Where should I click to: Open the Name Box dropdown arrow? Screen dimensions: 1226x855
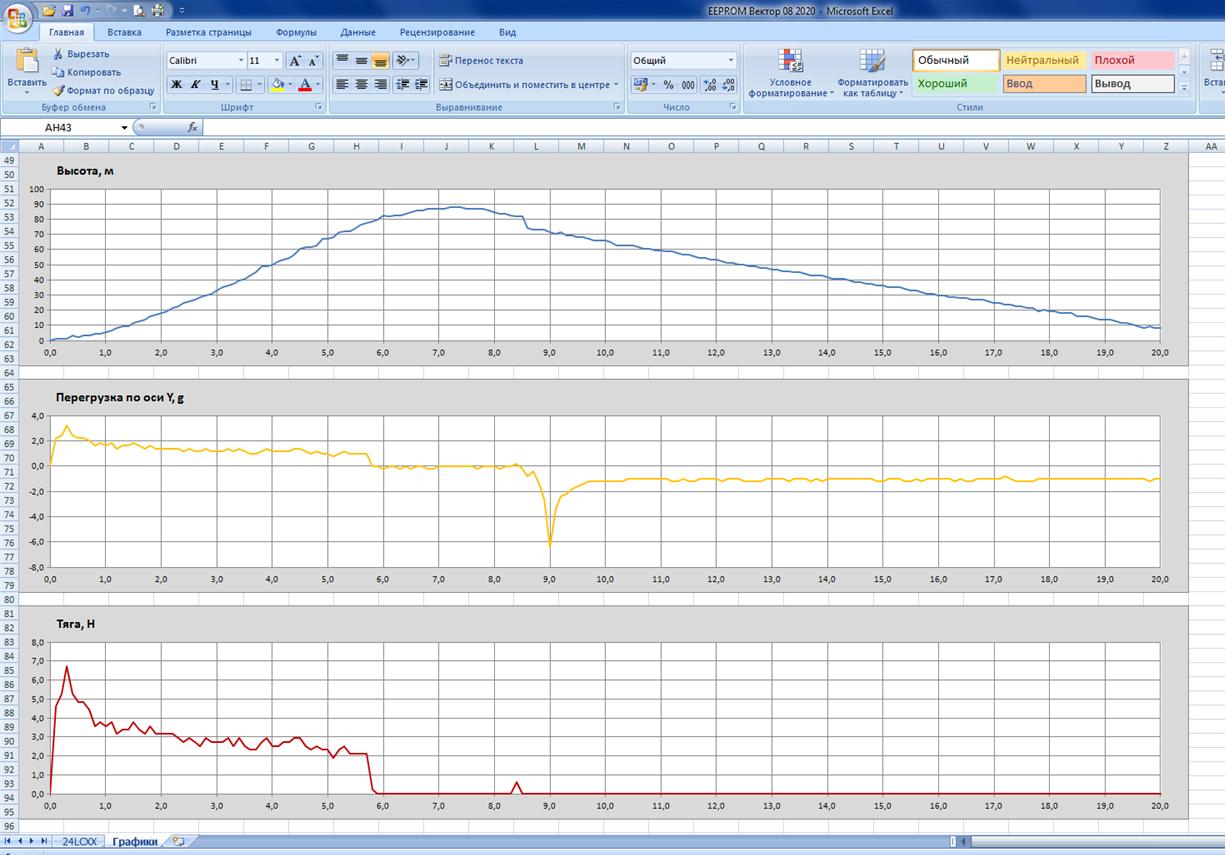pyautogui.click(x=125, y=128)
